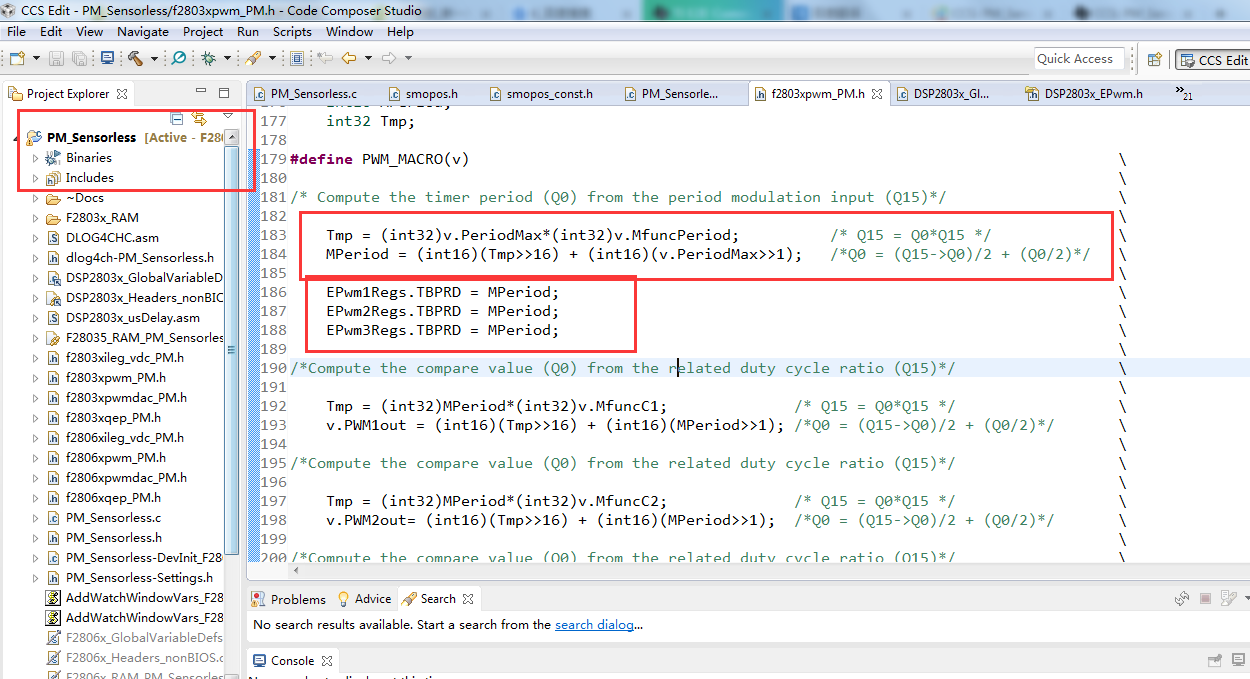
Task: Show hidden editor tabs overflow list
Action: (1186, 94)
